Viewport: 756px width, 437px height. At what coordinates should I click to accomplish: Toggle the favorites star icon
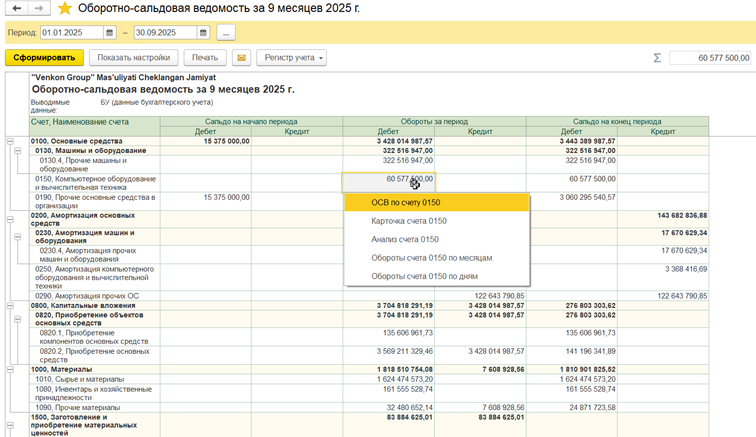65,9
